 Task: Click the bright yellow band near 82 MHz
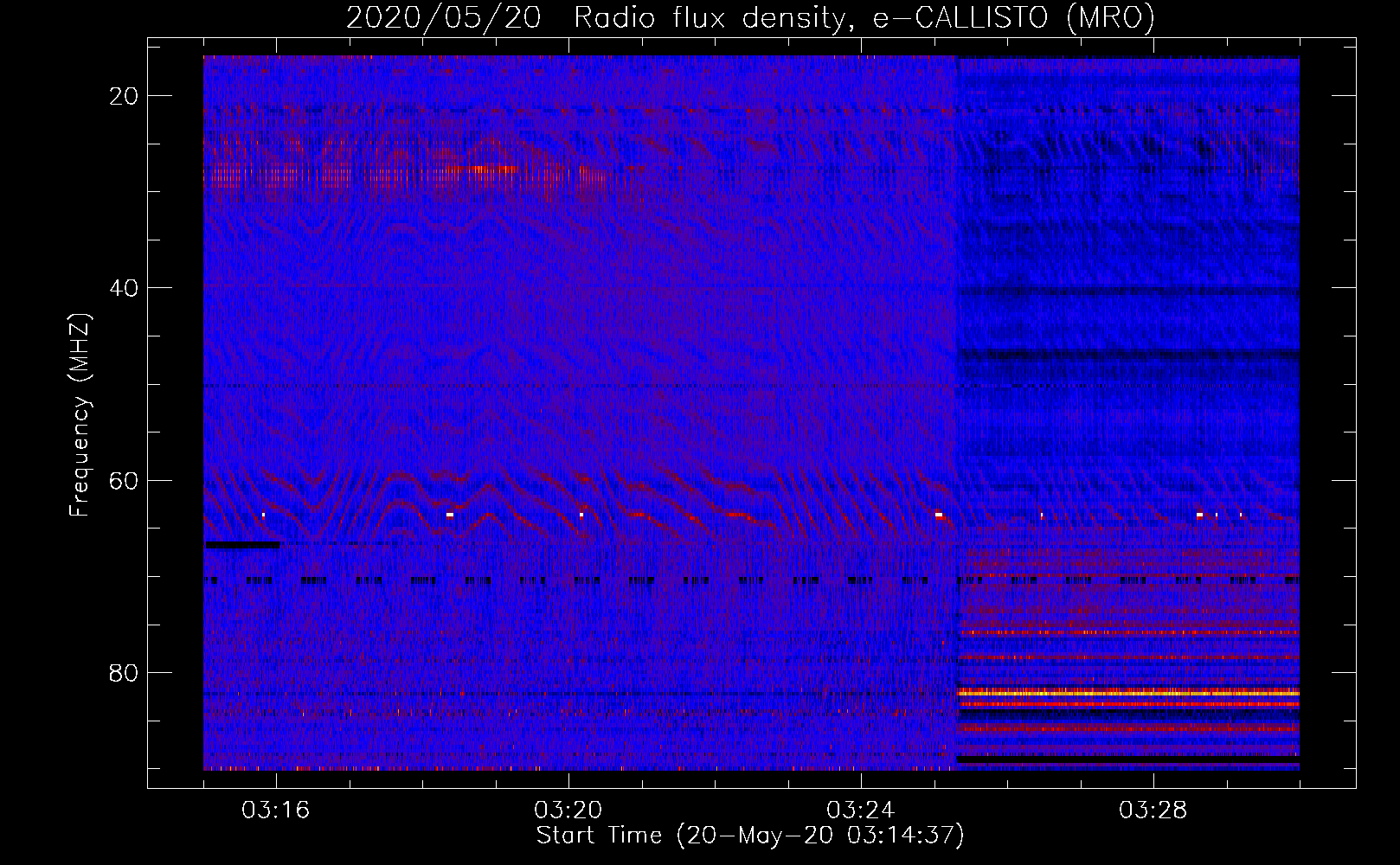(x=1128, y=693)
